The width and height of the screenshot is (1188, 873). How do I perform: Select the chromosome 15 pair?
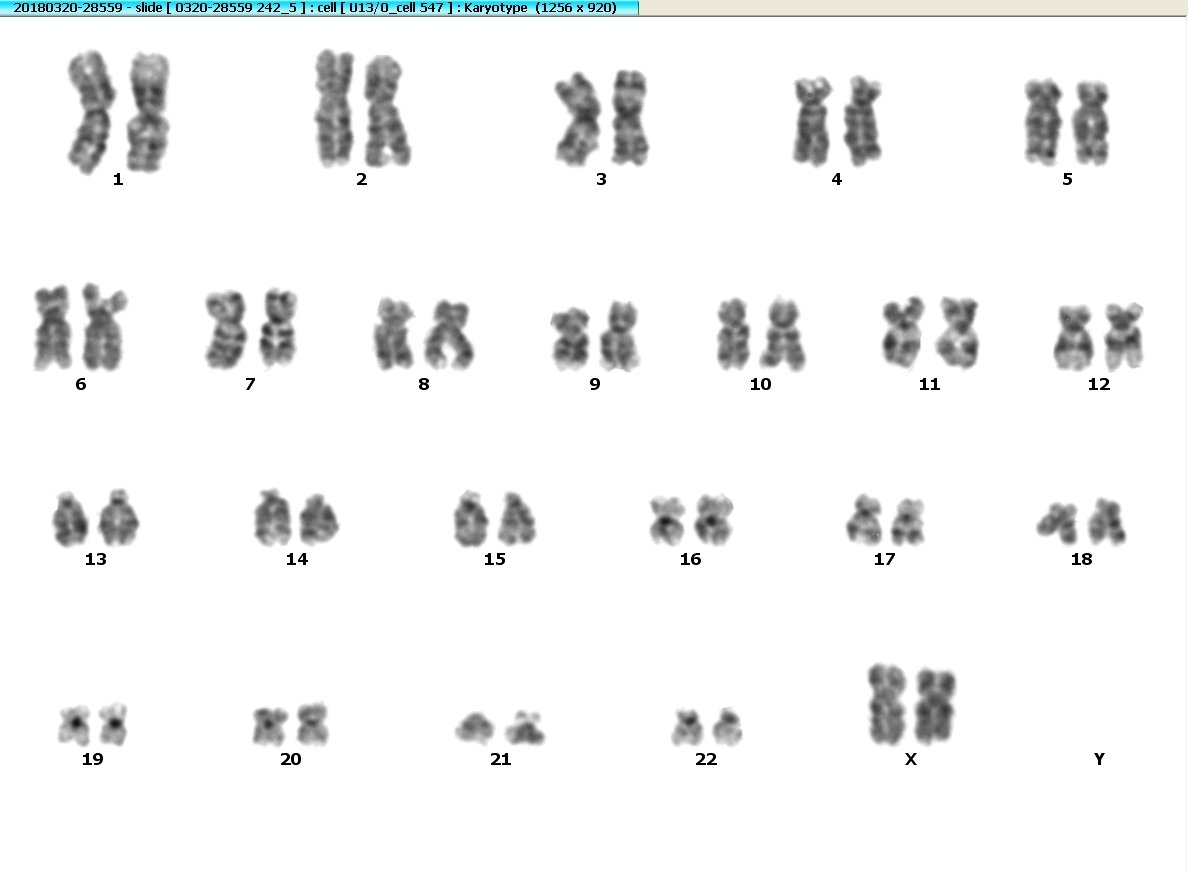[495, 519]
